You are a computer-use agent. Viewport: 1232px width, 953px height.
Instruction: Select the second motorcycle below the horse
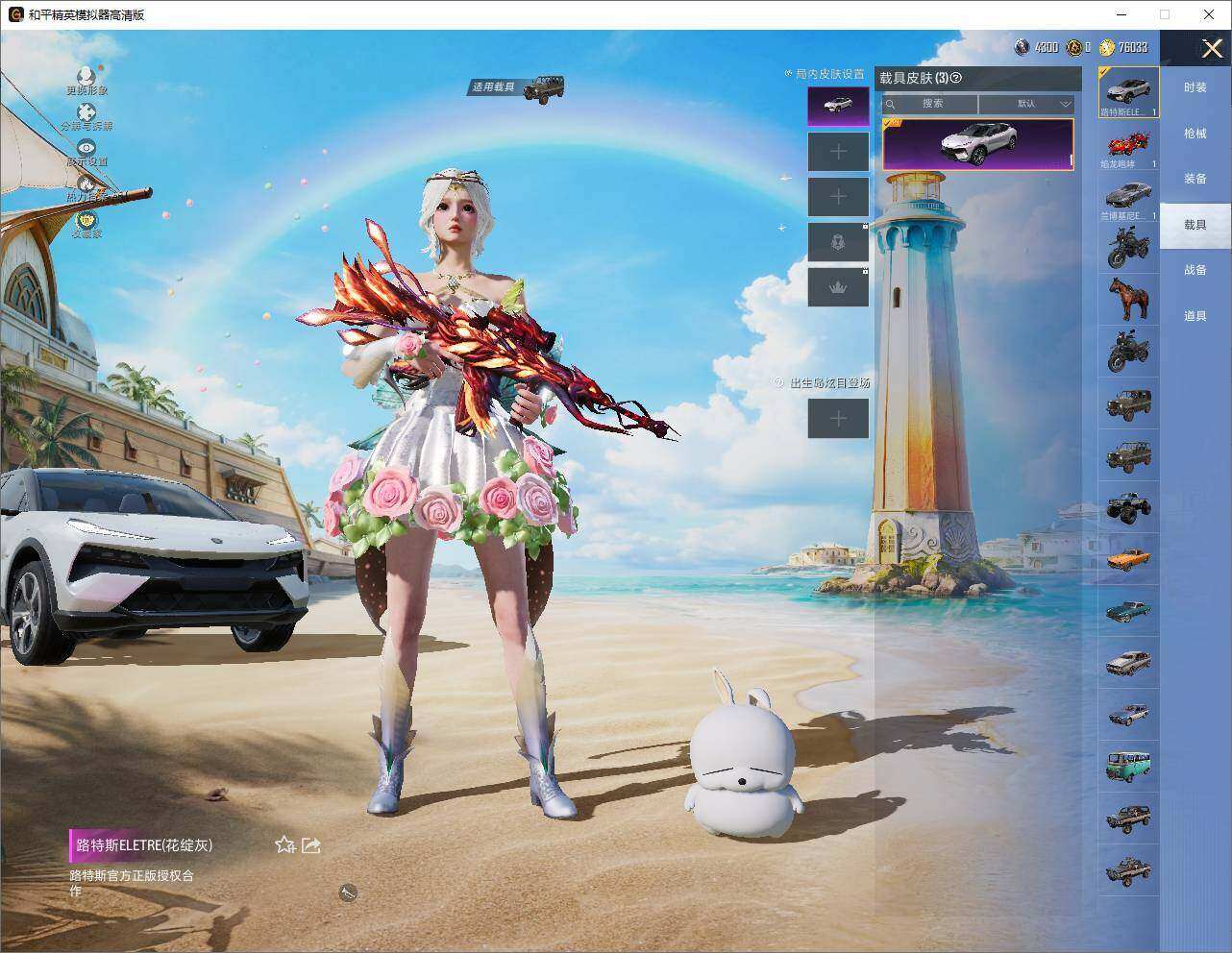(x=1128, y=352)
